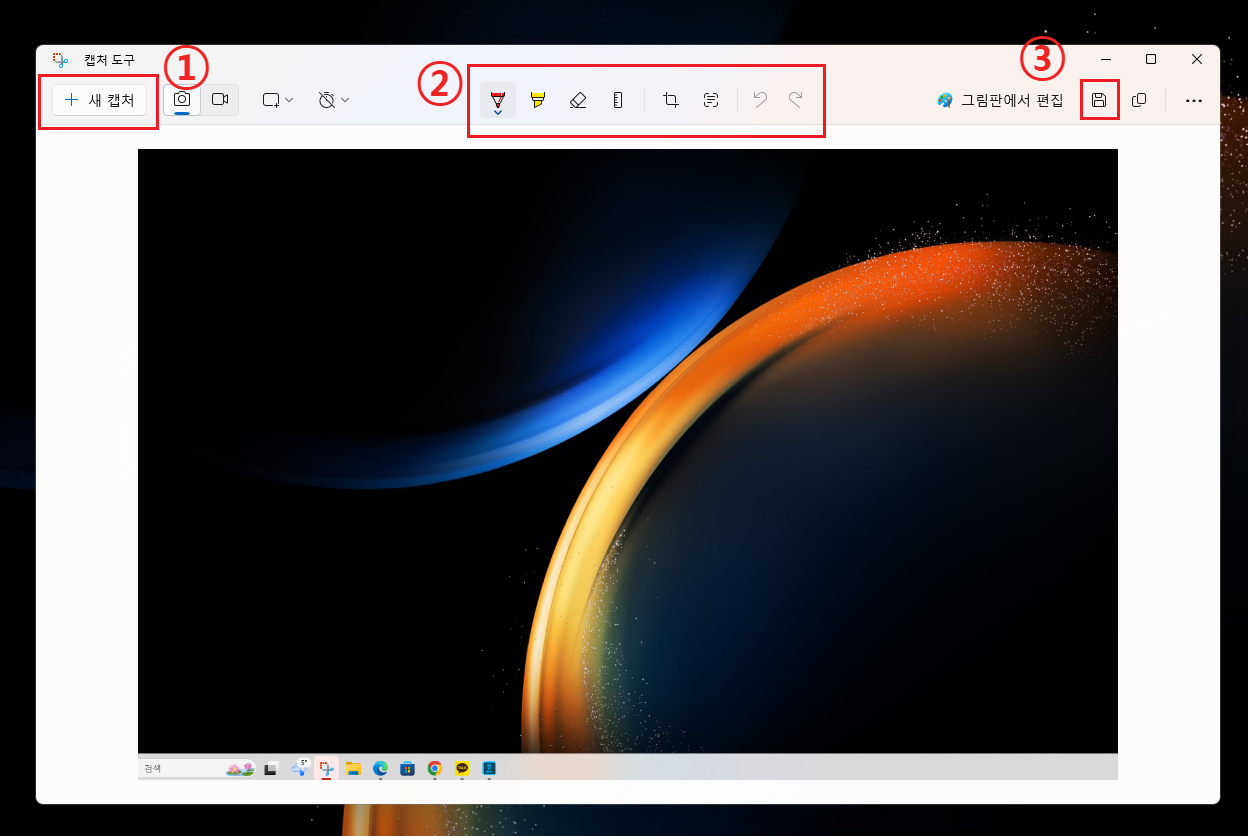Screen dimensions: 1248x836
Task: Open Text actions tool
Action: point(711,100)
